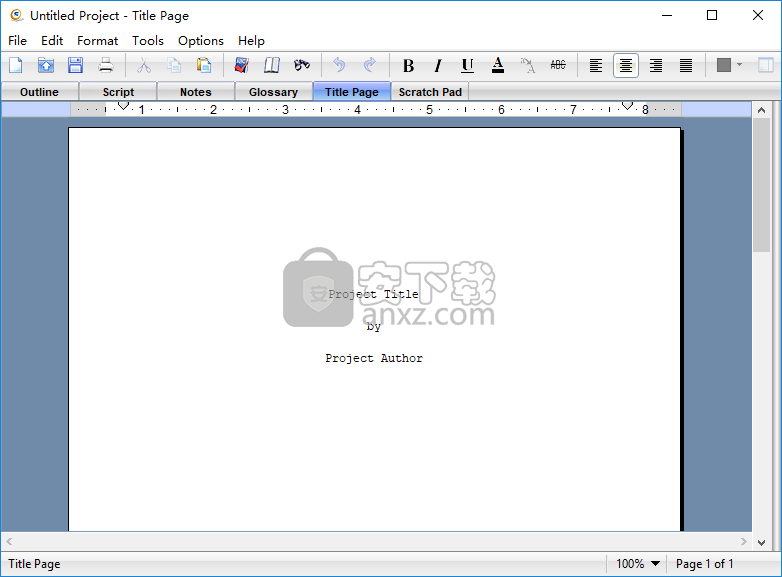
Task: Paste from clipboard using the Paste icon
Action: click(204, 65)
